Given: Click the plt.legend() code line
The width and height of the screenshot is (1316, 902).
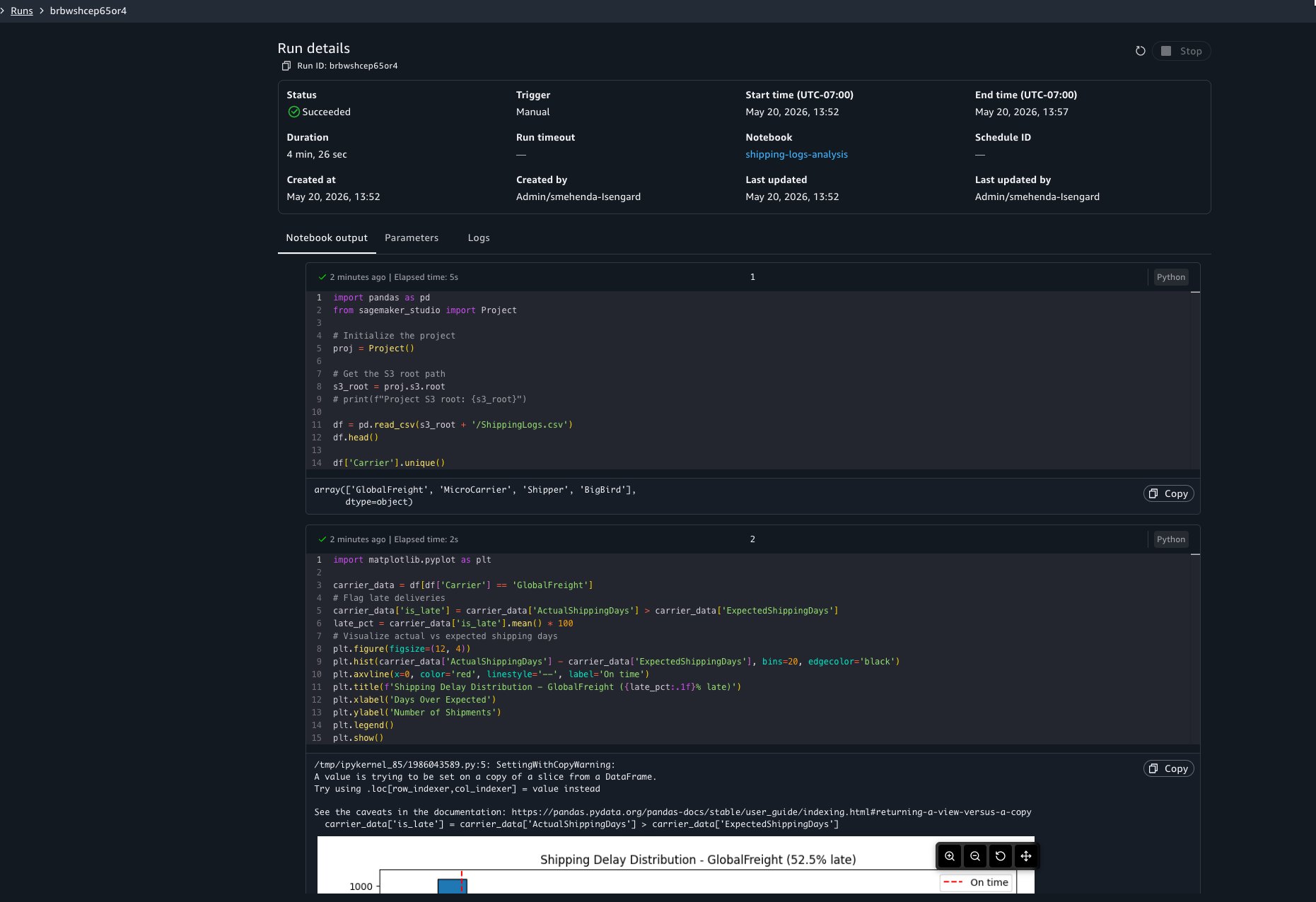Looking at the screenshot, I should point(363,725).
